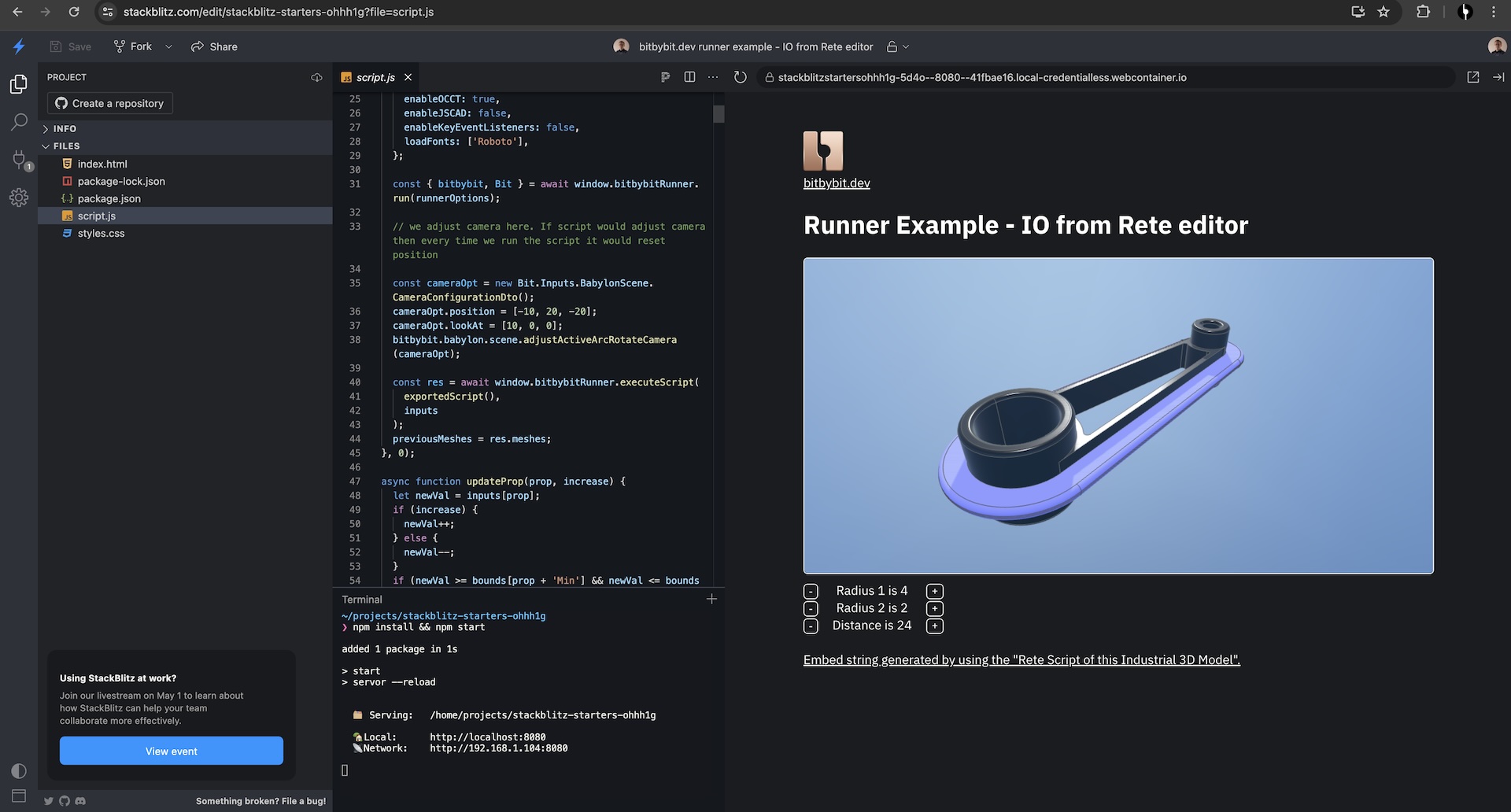This screenshot has width=1511, height=812.
Task: Increase Distance with plus button
Action: tap(935, 626)
